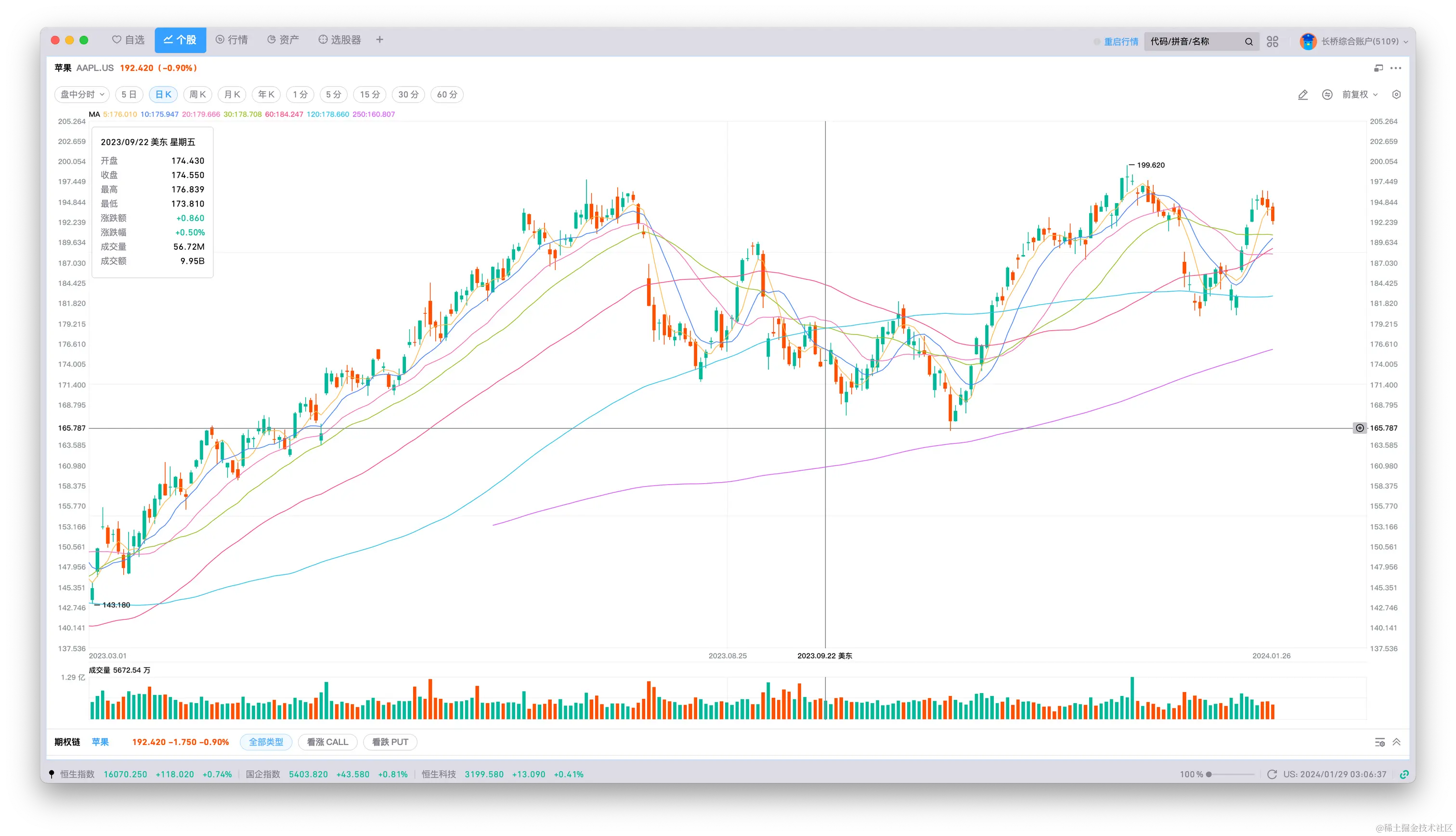1456x836 pixels.
Task: Open the three-dot more options menu
Action: point(1396,68)
